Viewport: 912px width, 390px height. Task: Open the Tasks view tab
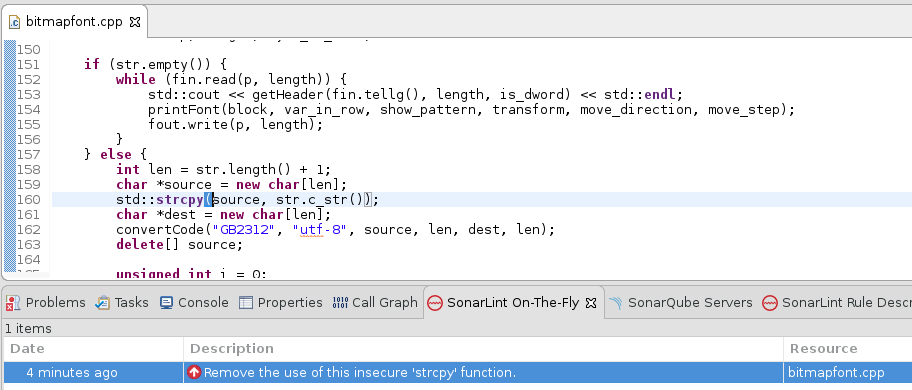(x=122, y=302)
